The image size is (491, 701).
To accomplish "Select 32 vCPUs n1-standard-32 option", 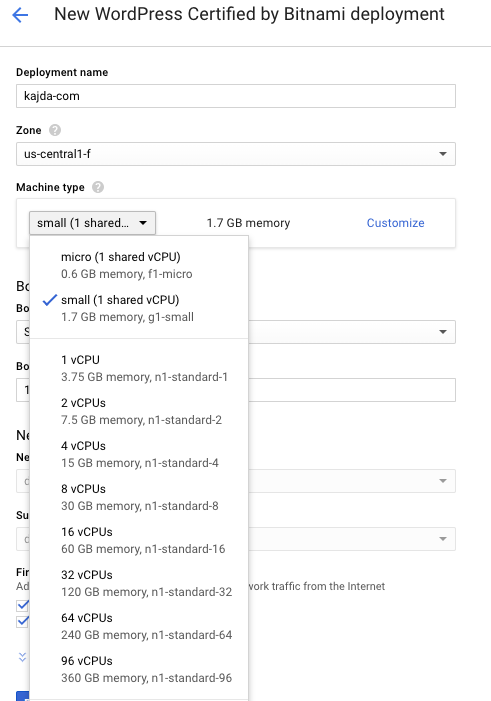I will click(139, 583).
